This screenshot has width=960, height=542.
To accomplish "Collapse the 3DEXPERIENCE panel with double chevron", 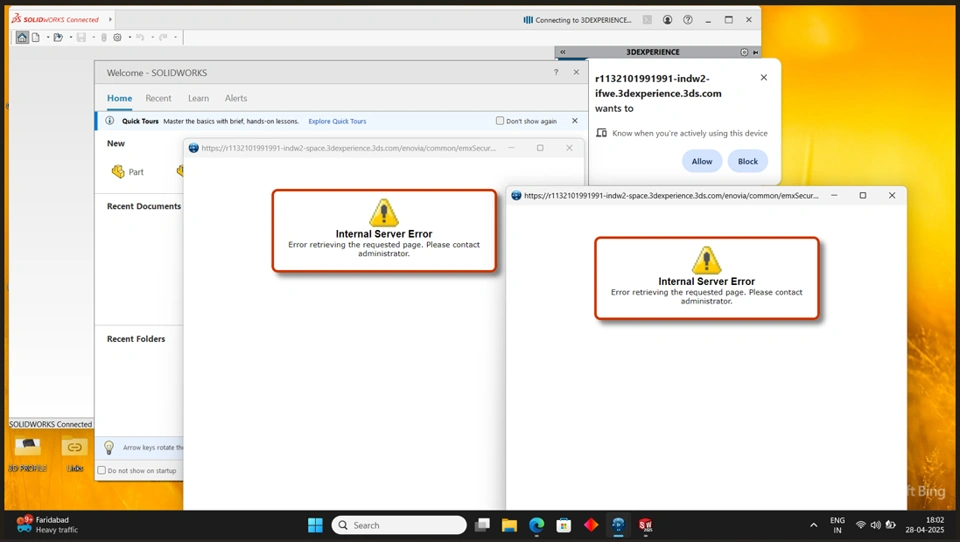I will [563, 52].
